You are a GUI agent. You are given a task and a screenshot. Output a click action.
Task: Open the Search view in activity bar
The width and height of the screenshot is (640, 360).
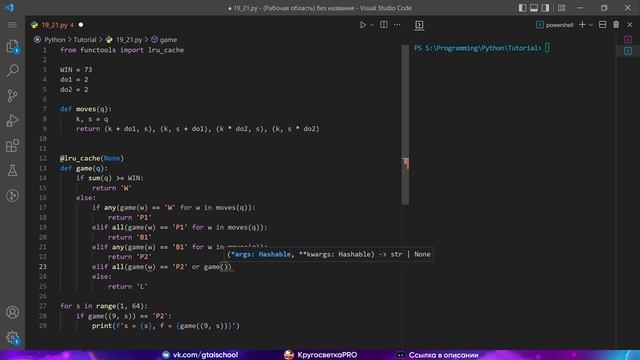pyautogui.click(x=12, y=71)
